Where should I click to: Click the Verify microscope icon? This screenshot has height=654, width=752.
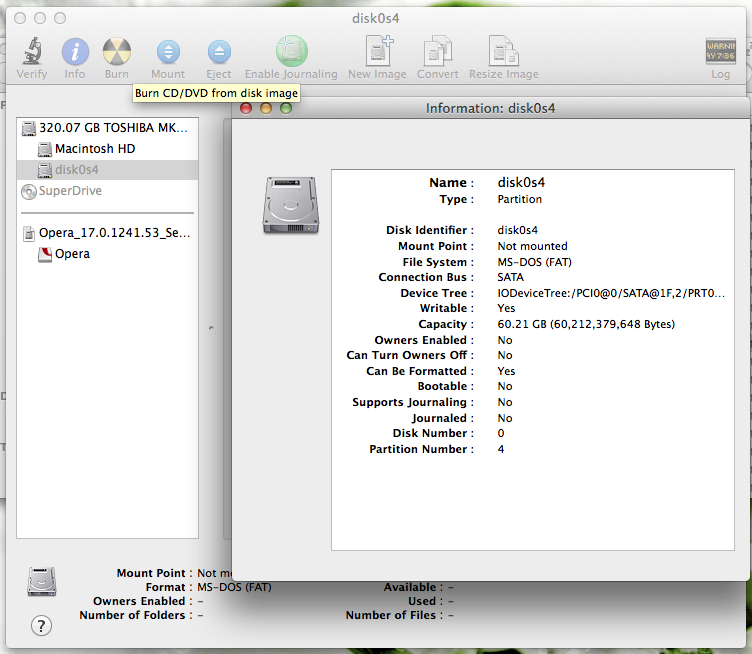(x=32, y=51)
